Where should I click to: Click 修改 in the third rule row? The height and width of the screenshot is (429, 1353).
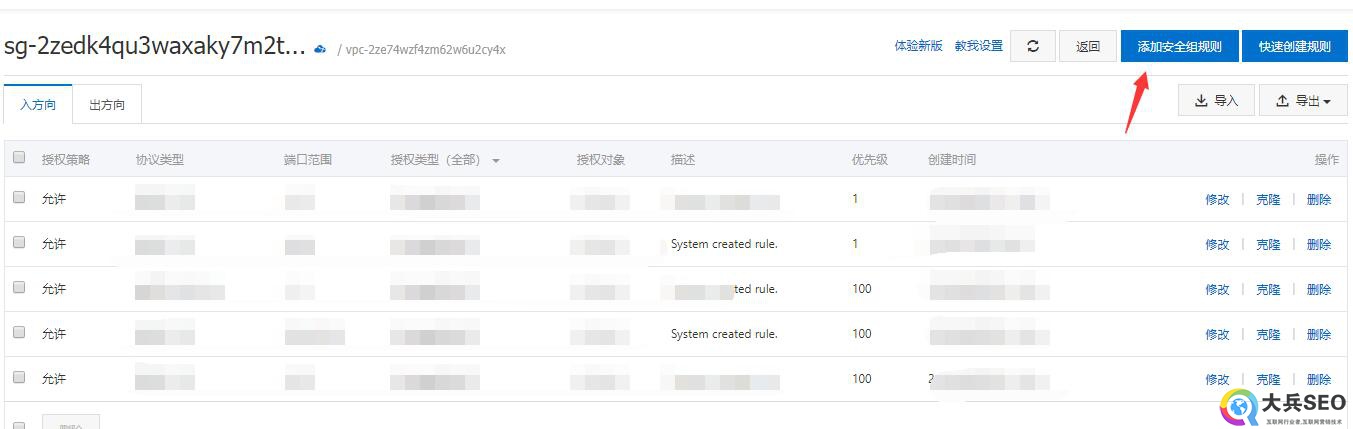tap(1217, 289)
